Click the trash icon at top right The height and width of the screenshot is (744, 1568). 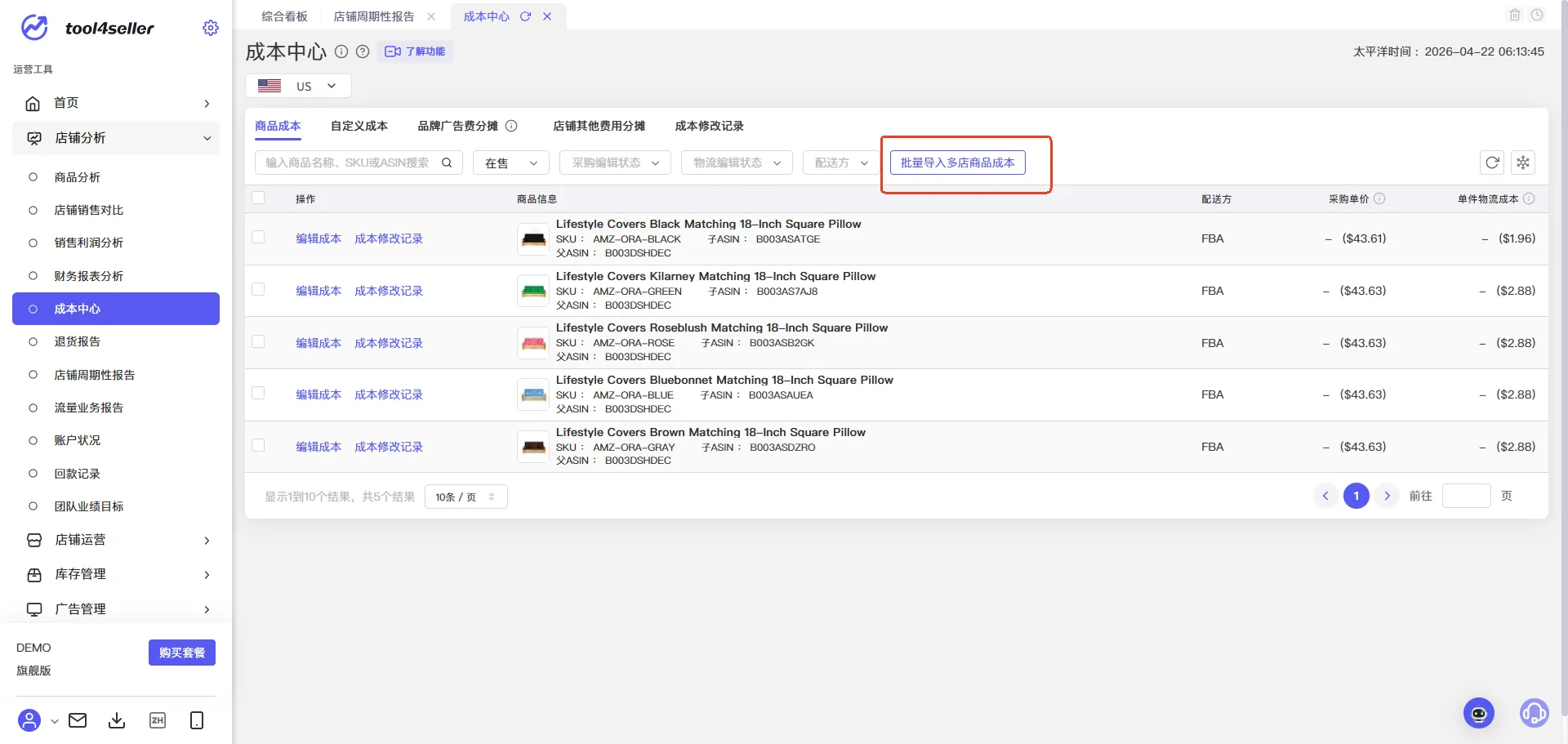(x=1515, y=15)
